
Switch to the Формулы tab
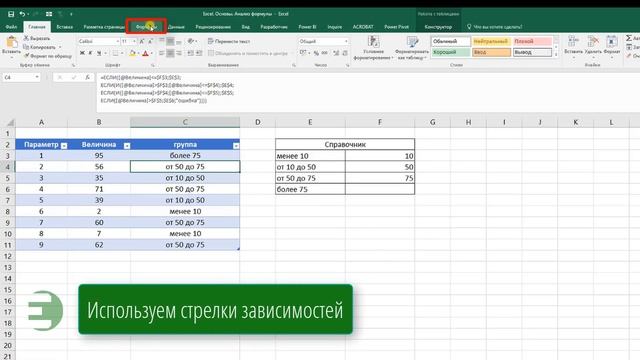click(x=146, y=27)
